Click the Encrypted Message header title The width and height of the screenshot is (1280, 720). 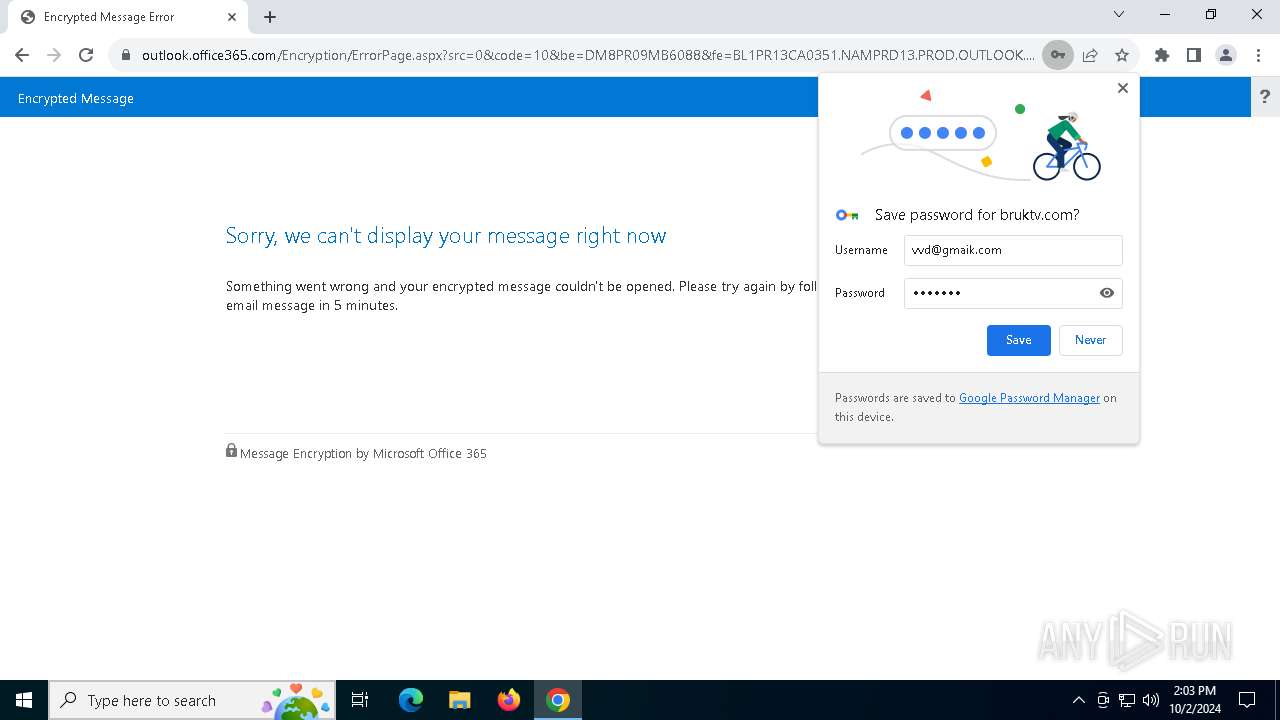coord(76,98)
